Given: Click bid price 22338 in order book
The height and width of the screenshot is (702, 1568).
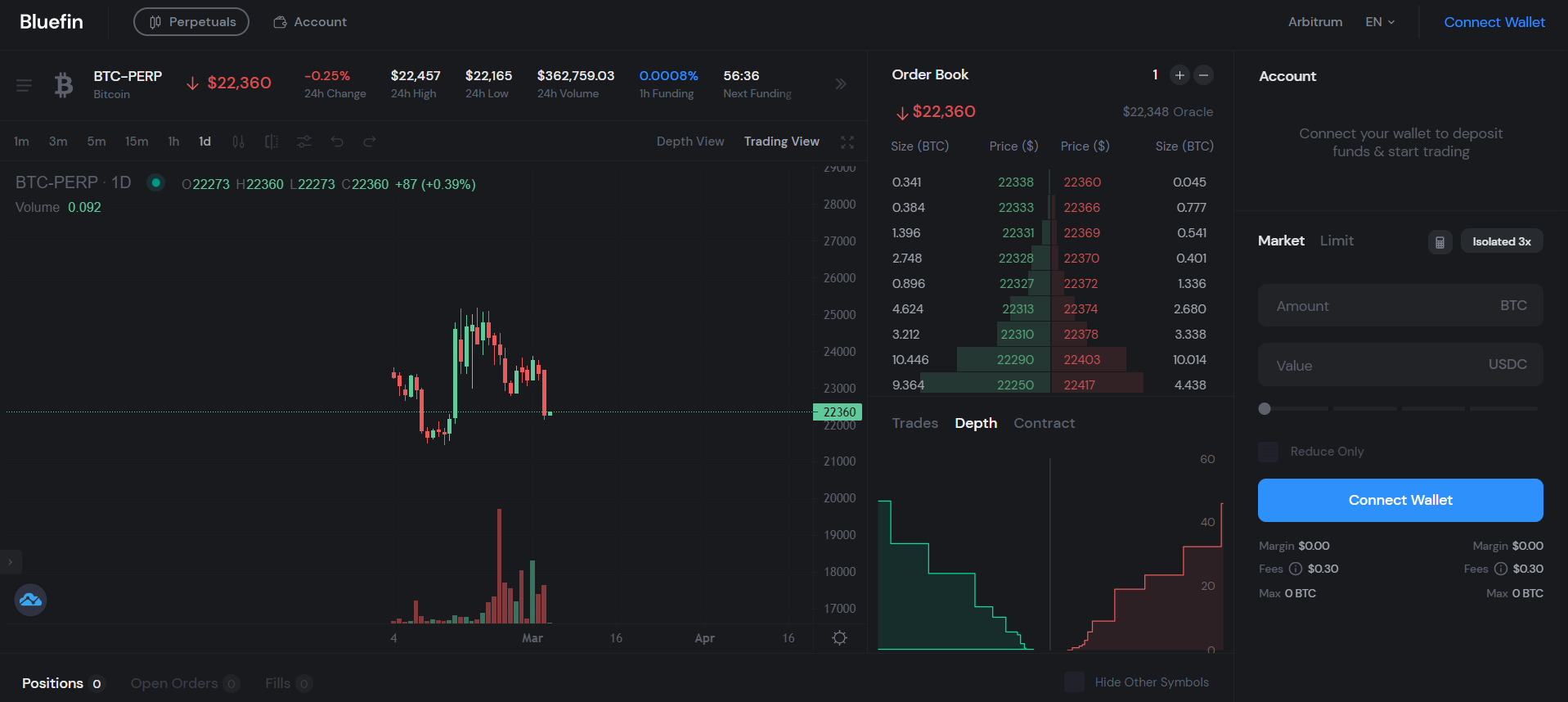Looking at the screenshot, I should pyautogui.click(x=1016, y=182).
